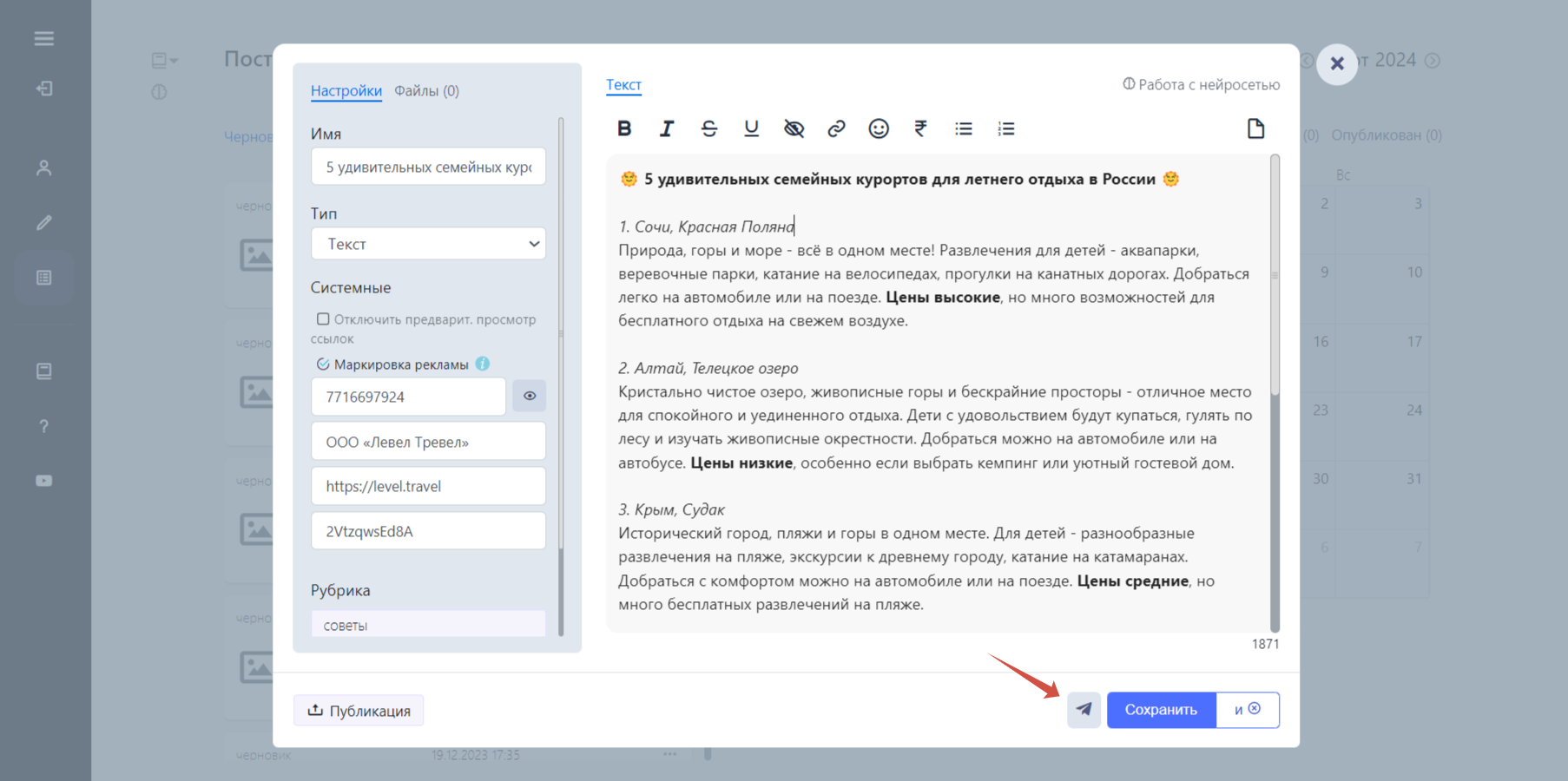Click the pencil edit icon in sidebar
1568x781 pixels.
tap(44, 223)
